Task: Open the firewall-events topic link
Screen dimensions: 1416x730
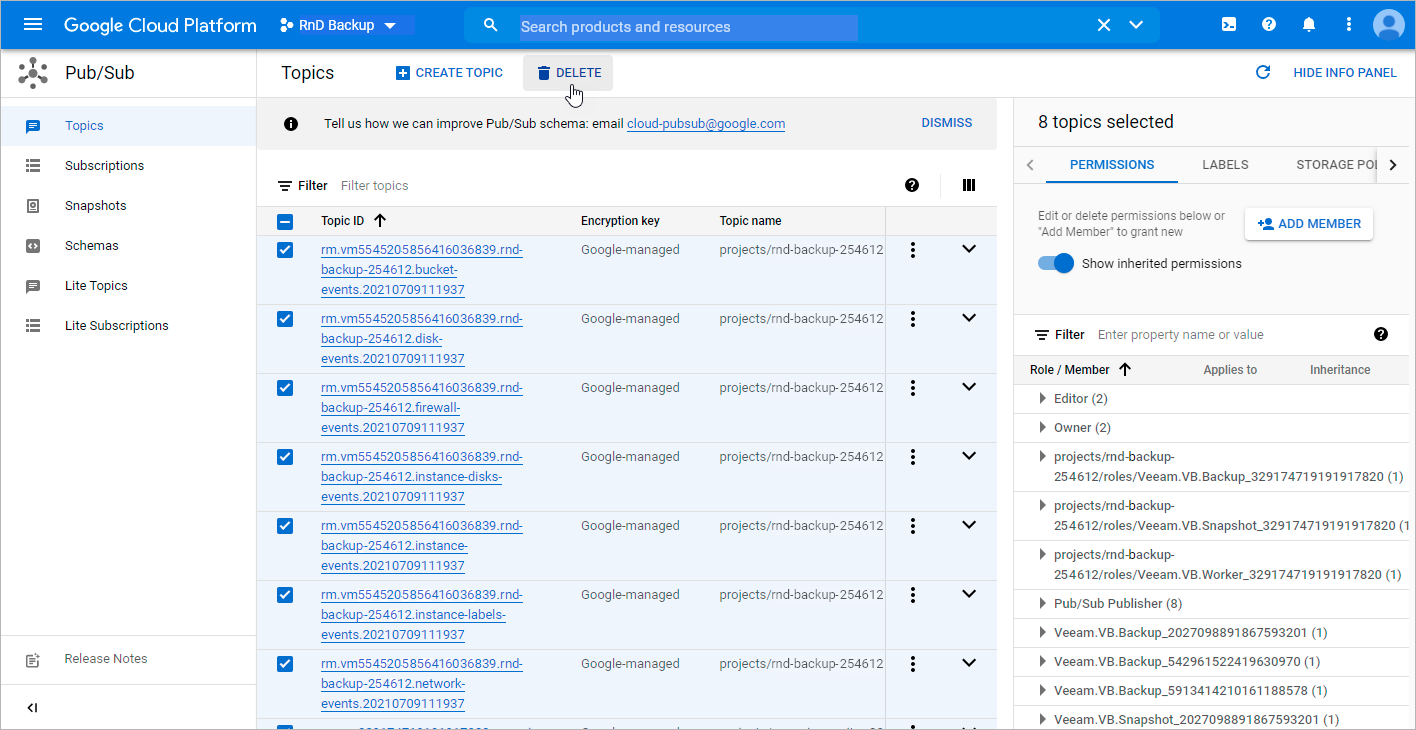Action: (x=422, y=408)
